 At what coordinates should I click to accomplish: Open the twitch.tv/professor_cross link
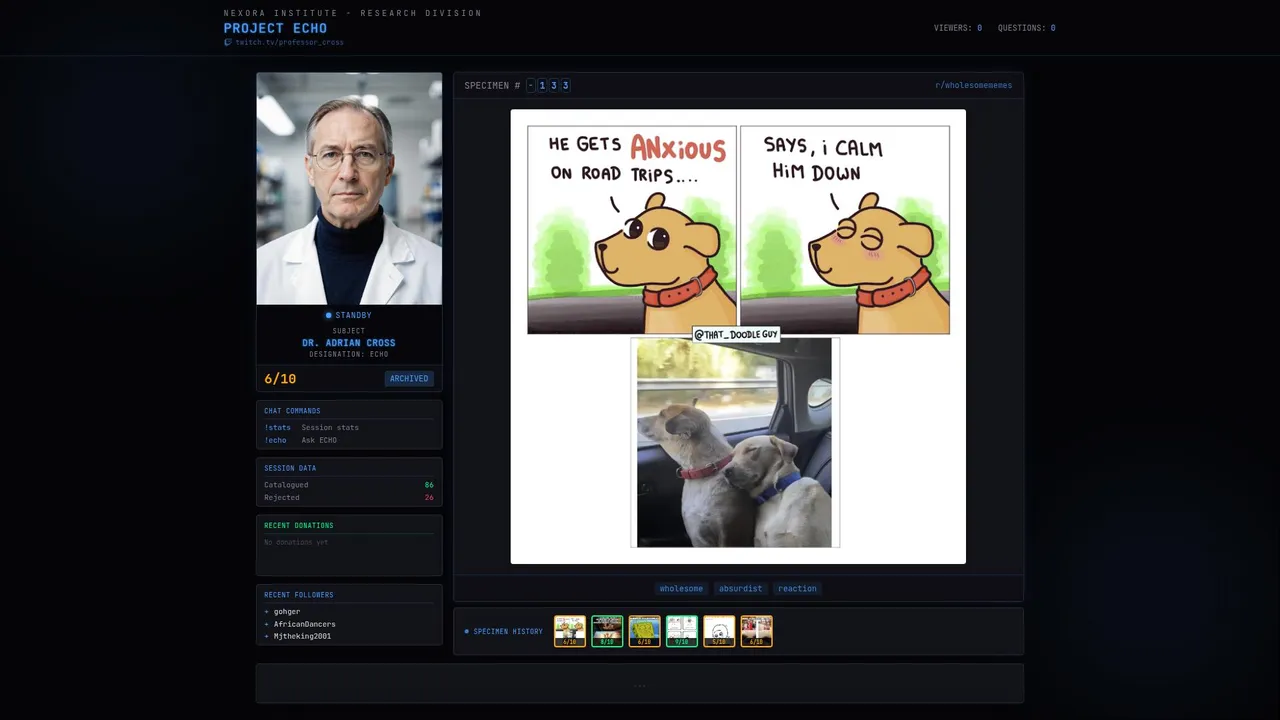(x=289, y=42)
